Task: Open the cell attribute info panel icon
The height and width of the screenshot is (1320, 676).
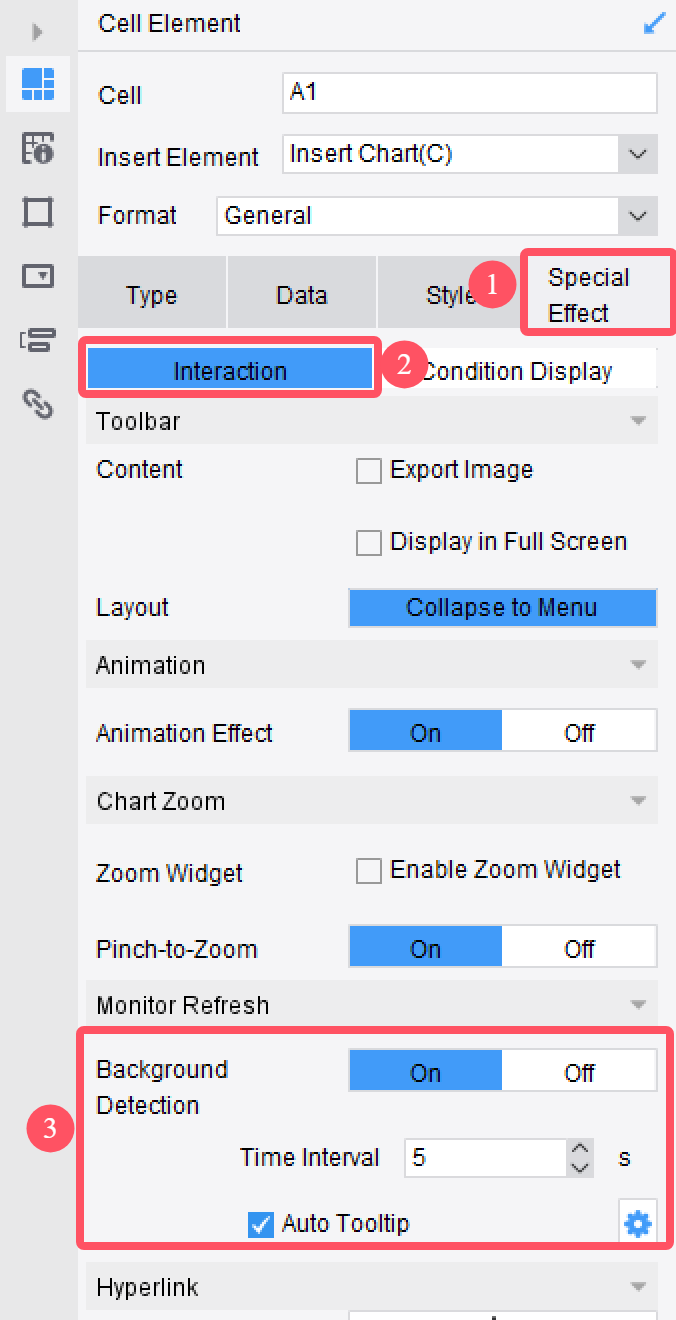Action: point(37,146)
